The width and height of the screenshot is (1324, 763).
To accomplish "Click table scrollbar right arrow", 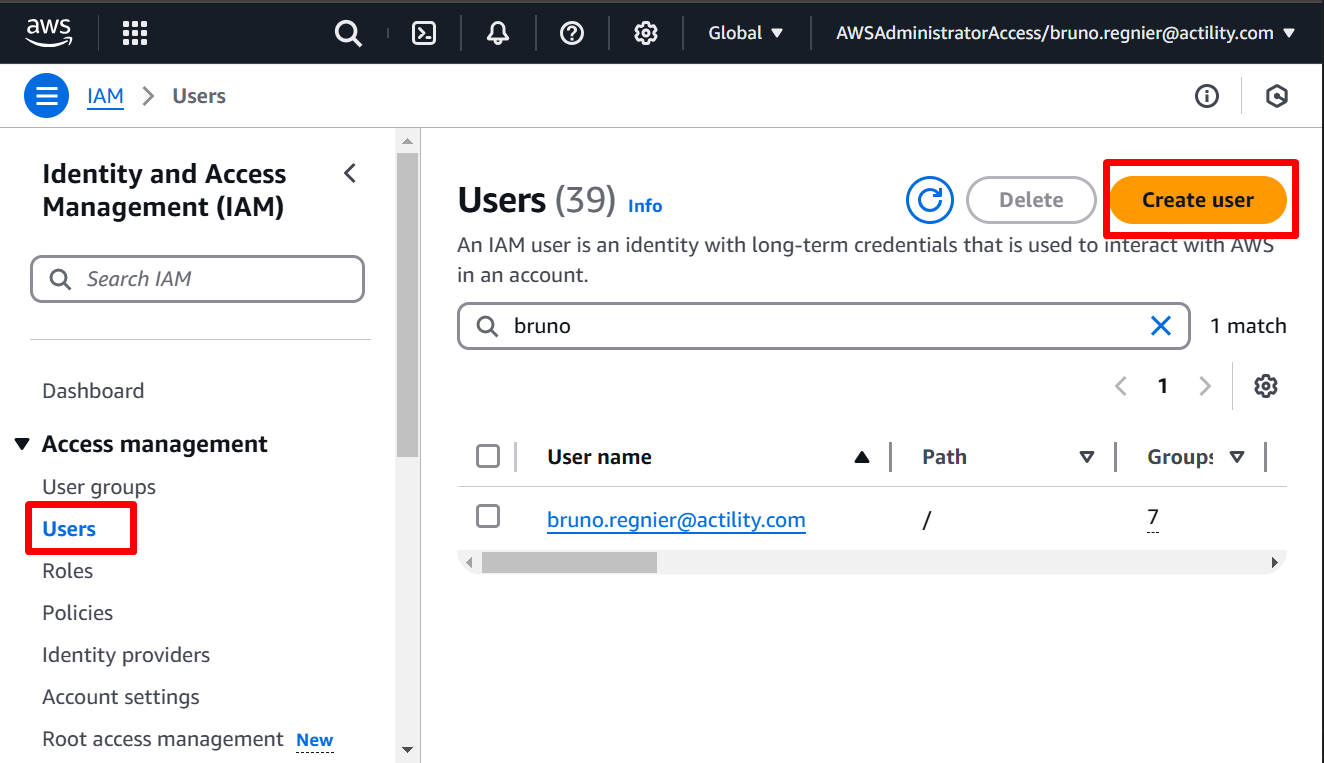I will coord(1275,563).
